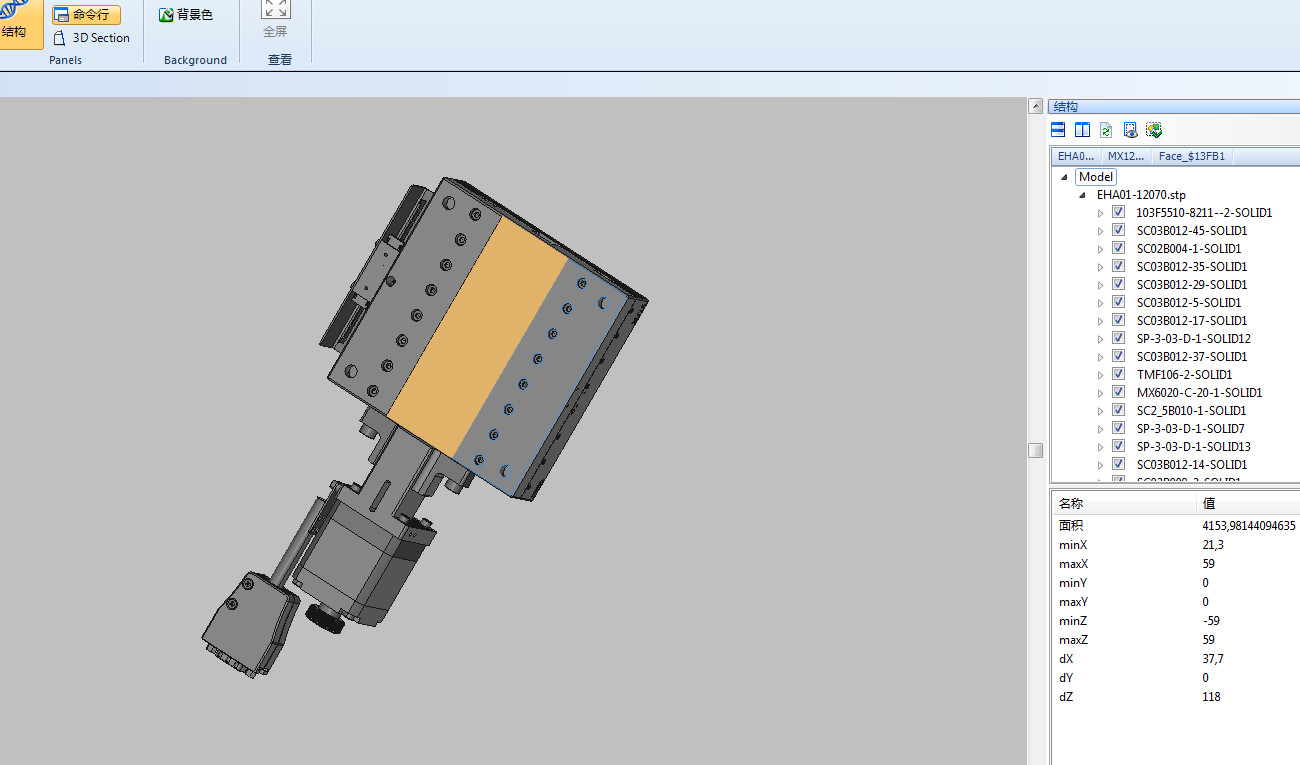
Task: Select the SP-3-03-D-1-SOLID12 tree item
Action: tap(1193, 339)
